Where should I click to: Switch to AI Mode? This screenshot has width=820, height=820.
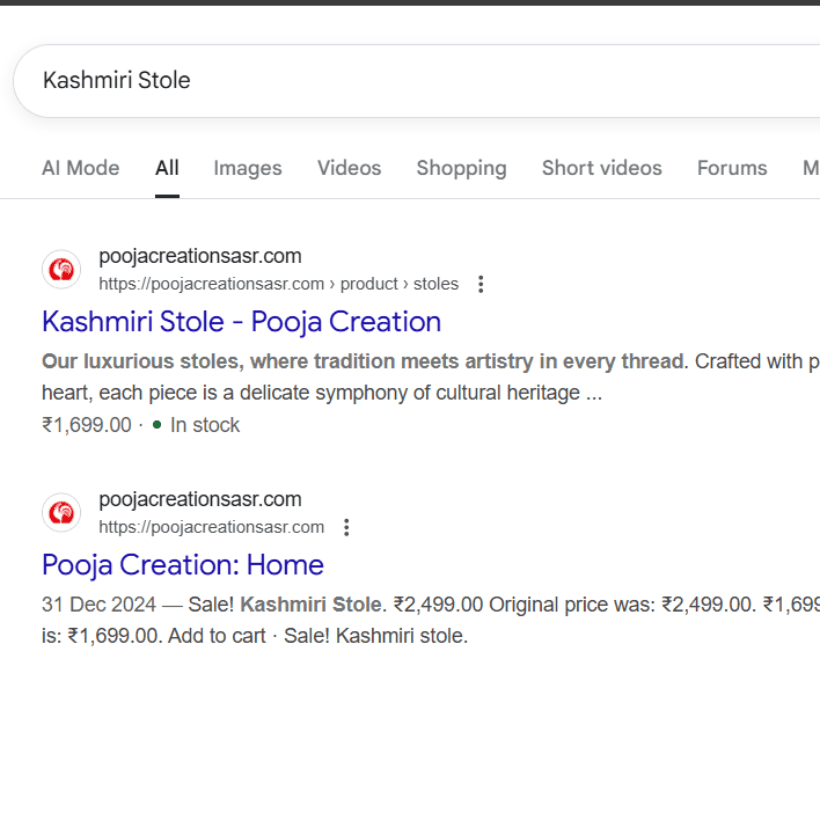click(x=80, y=168)
